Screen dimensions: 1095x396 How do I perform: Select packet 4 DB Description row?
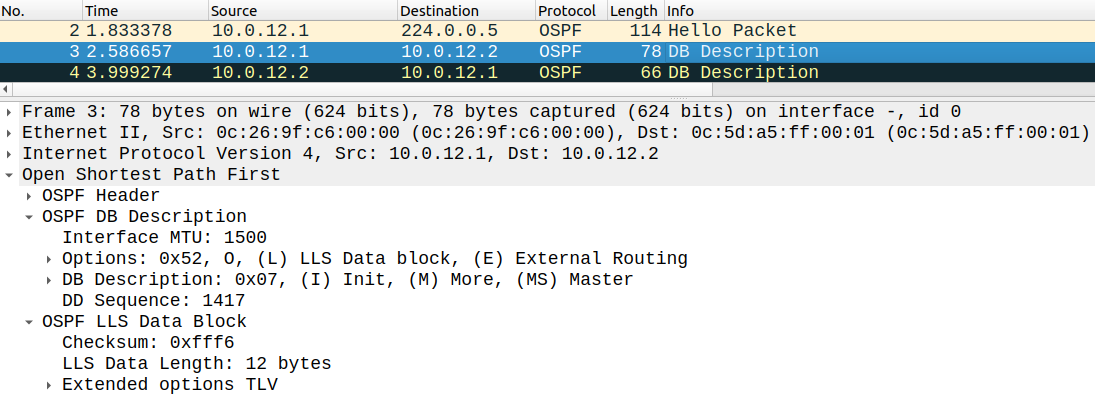coord(548,73)
